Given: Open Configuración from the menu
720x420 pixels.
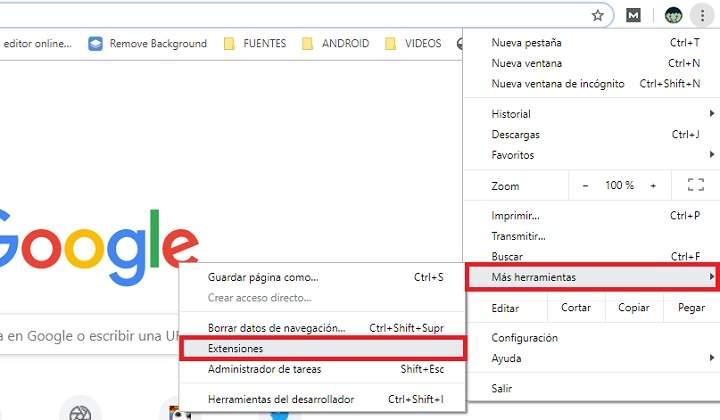Looking at the screenshot, I should (x=591, y=338).
